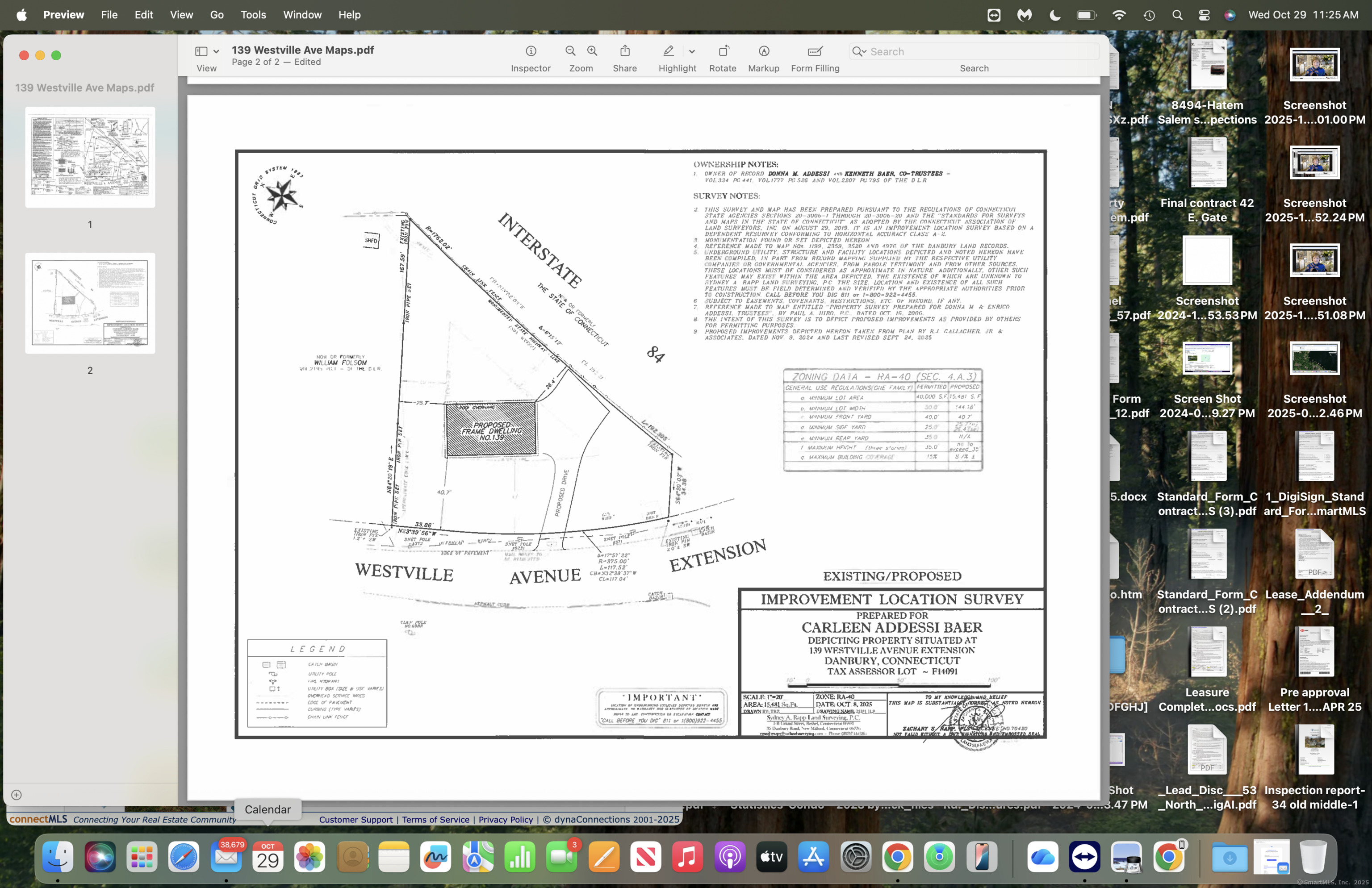This screenshot has width=1372, height=888.
Task: Zoom out of the PDF
Action: click(569, 51)
